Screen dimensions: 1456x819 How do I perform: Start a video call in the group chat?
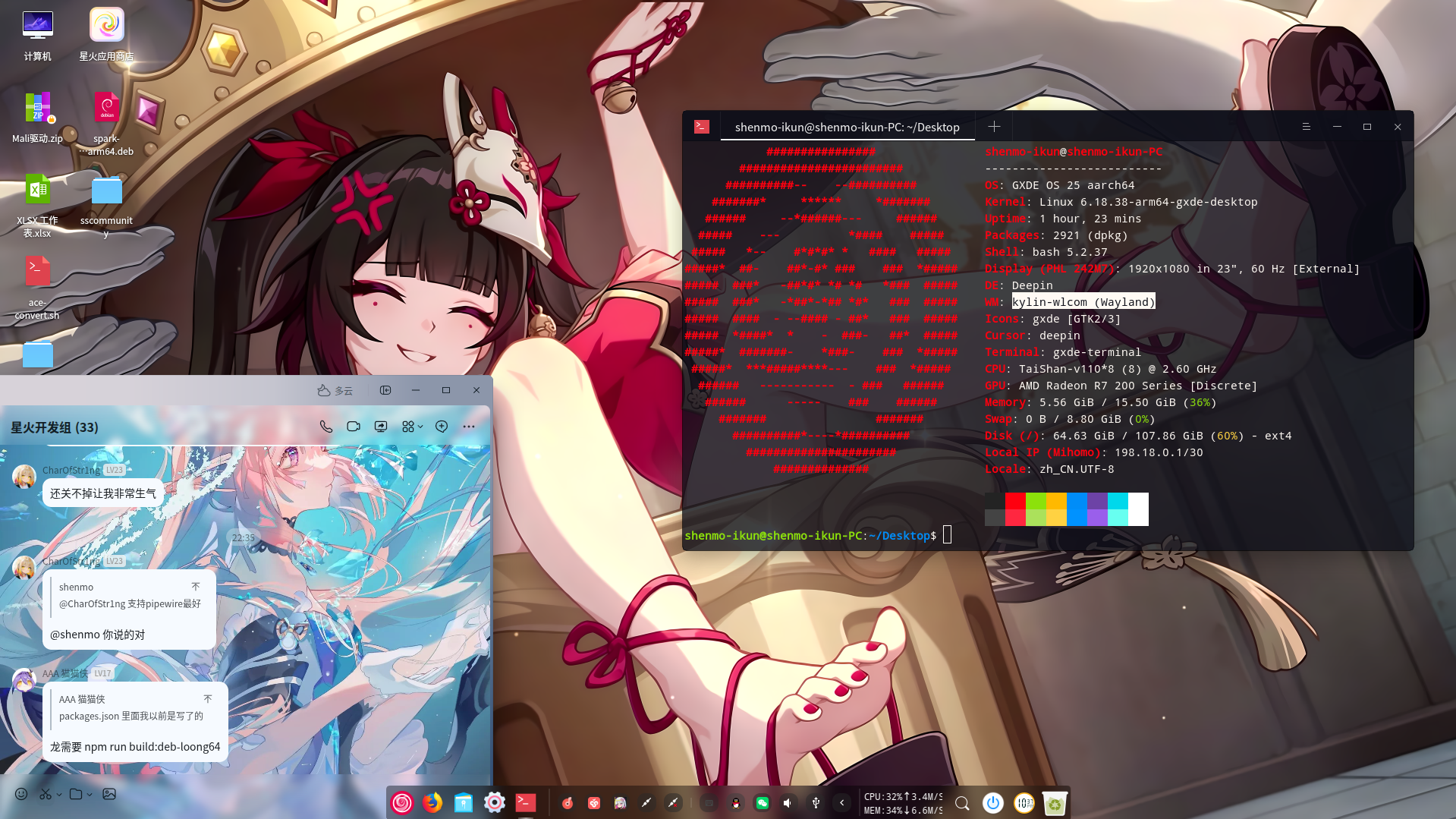point(354,427)
